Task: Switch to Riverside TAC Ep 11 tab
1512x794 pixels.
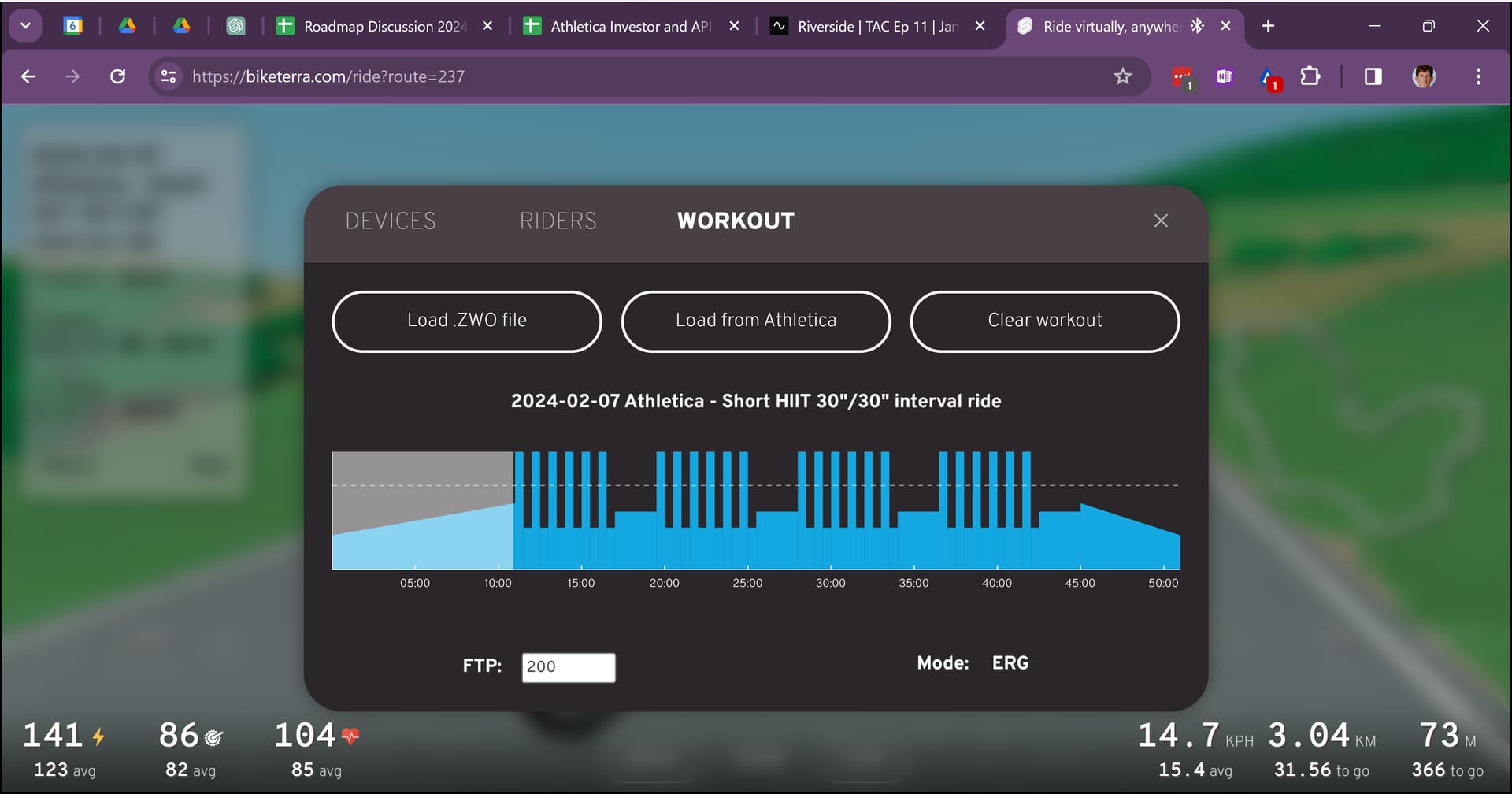Action: 877,26
